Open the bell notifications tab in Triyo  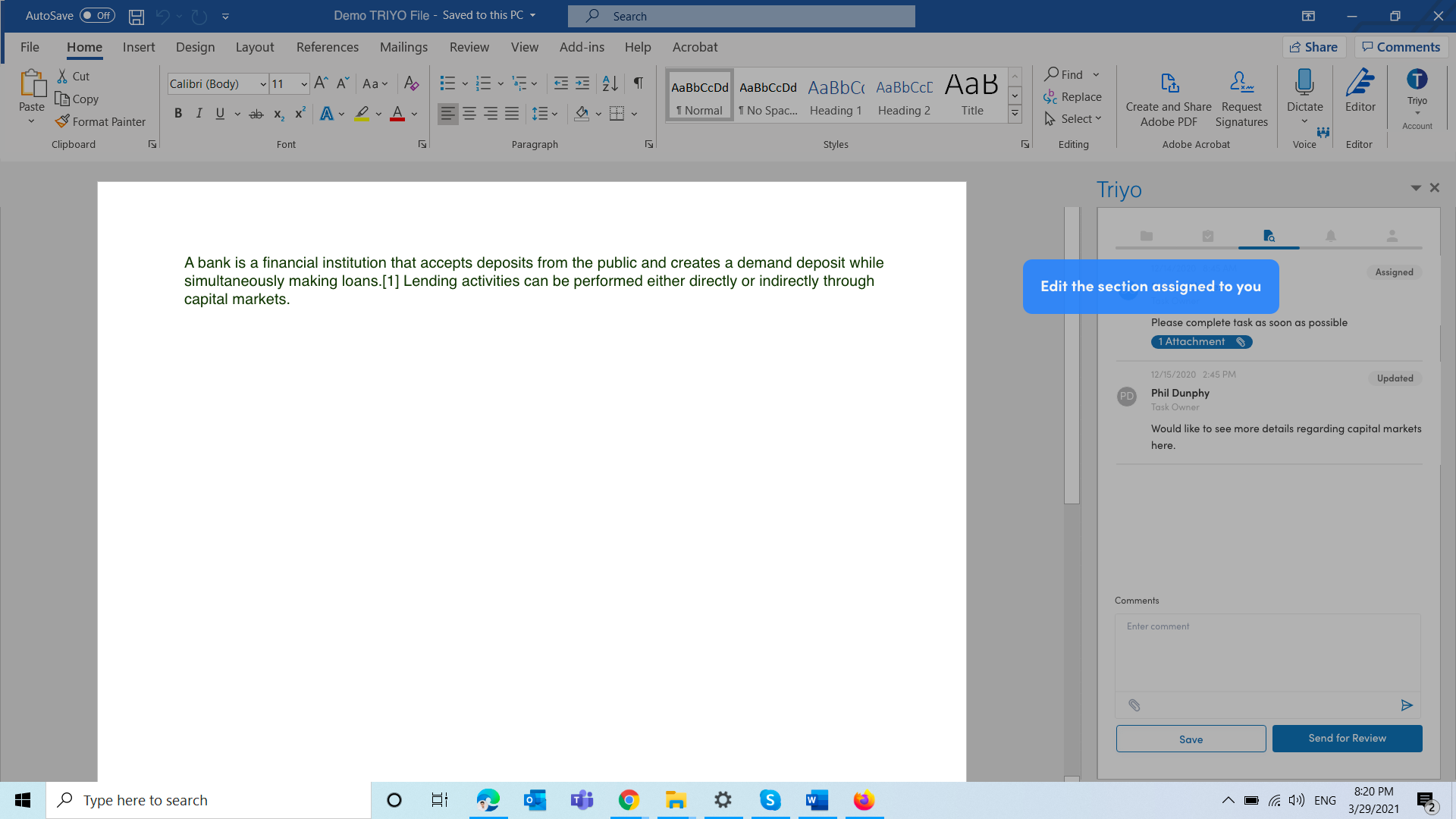coord(1330,236)
